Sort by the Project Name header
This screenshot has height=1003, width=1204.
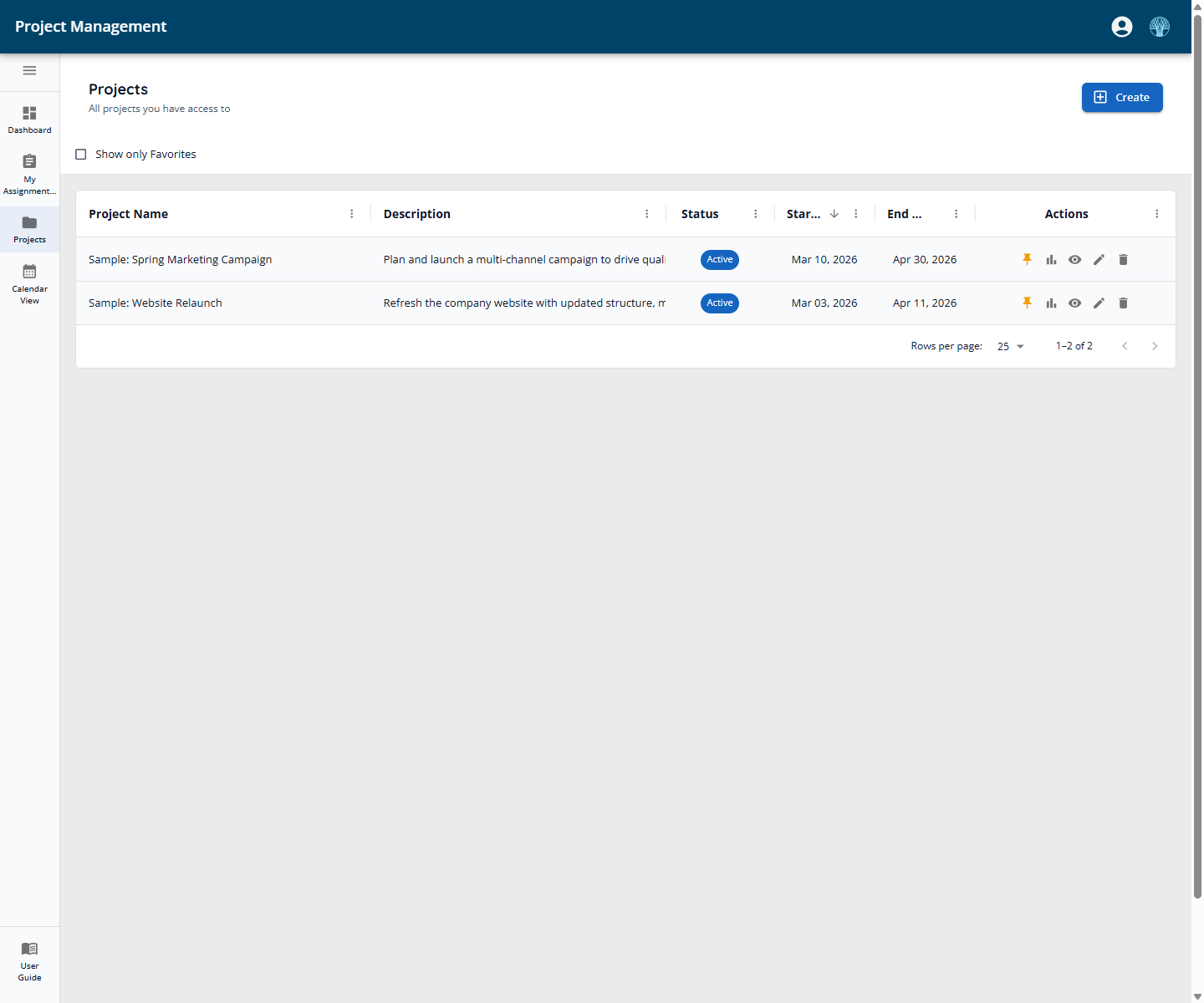[128, 214]
